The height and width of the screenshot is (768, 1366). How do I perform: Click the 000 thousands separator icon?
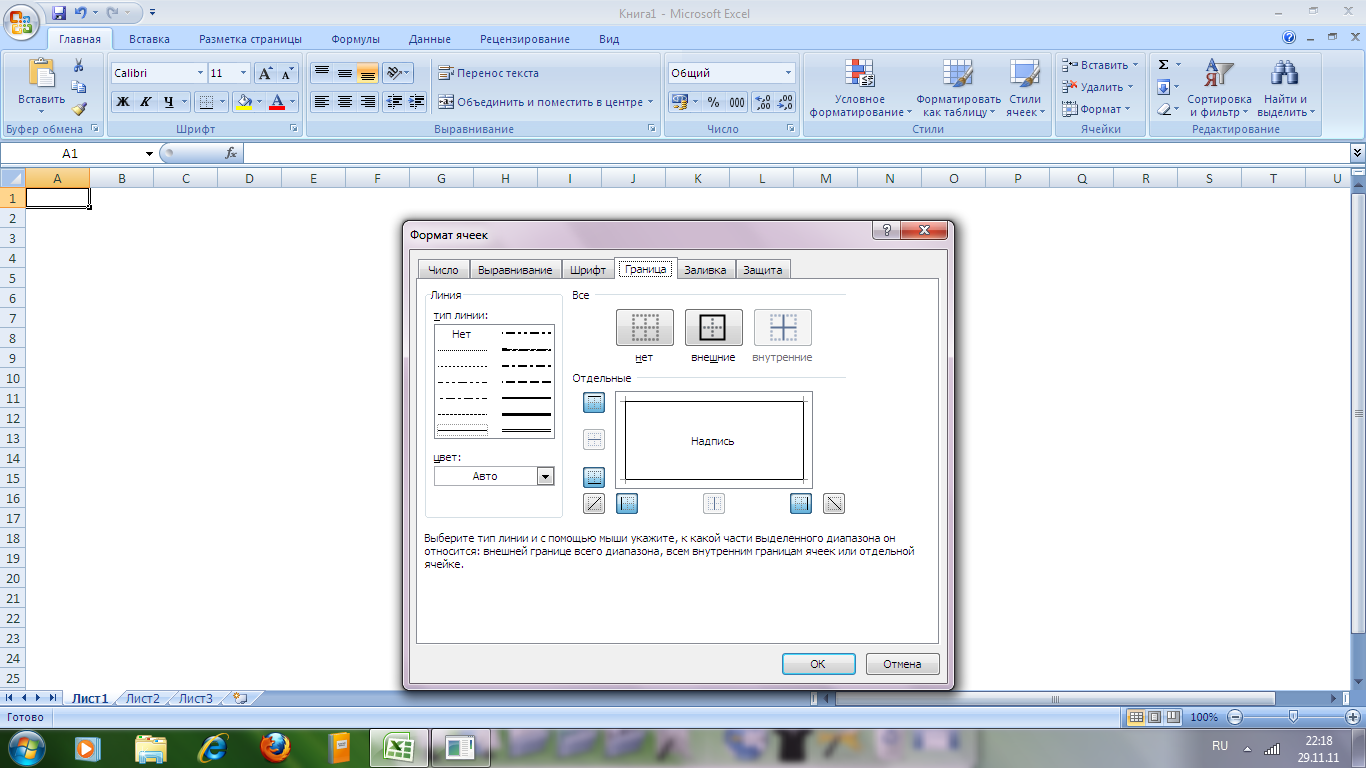coord(737,102)
